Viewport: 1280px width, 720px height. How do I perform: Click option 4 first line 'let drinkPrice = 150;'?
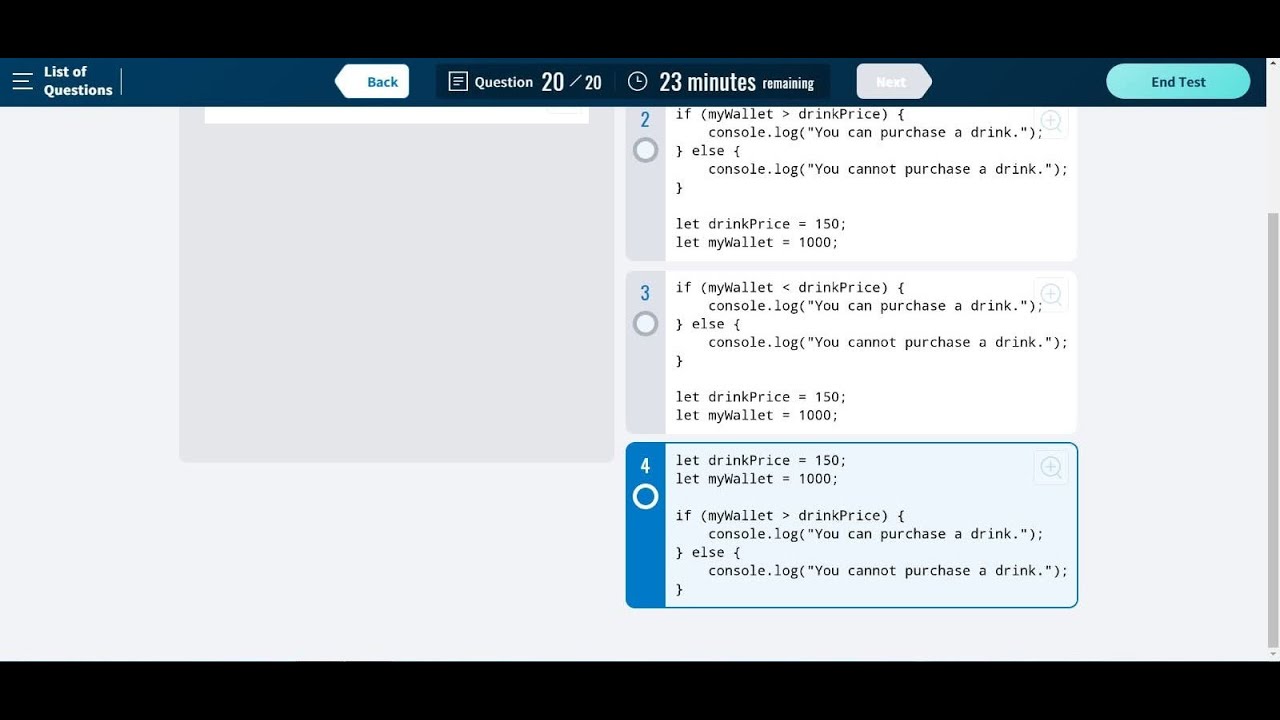(x=761, y=461)
